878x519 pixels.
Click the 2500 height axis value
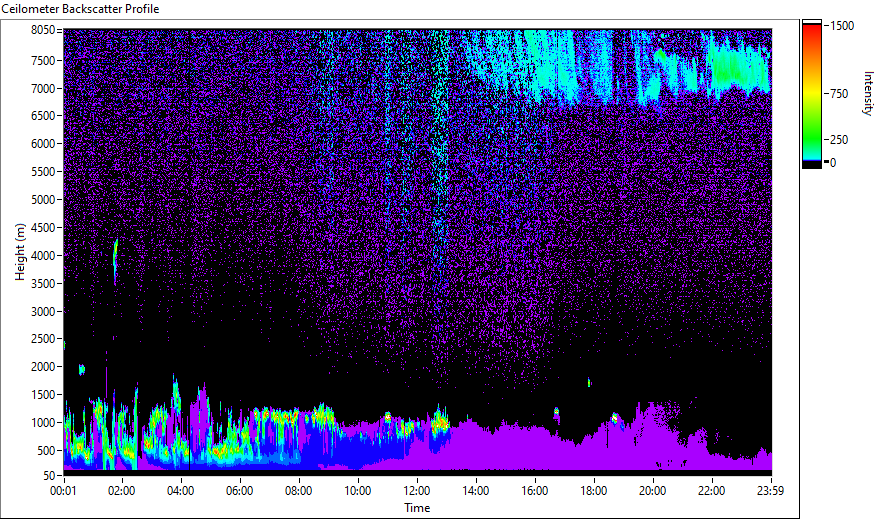point(43,339)
